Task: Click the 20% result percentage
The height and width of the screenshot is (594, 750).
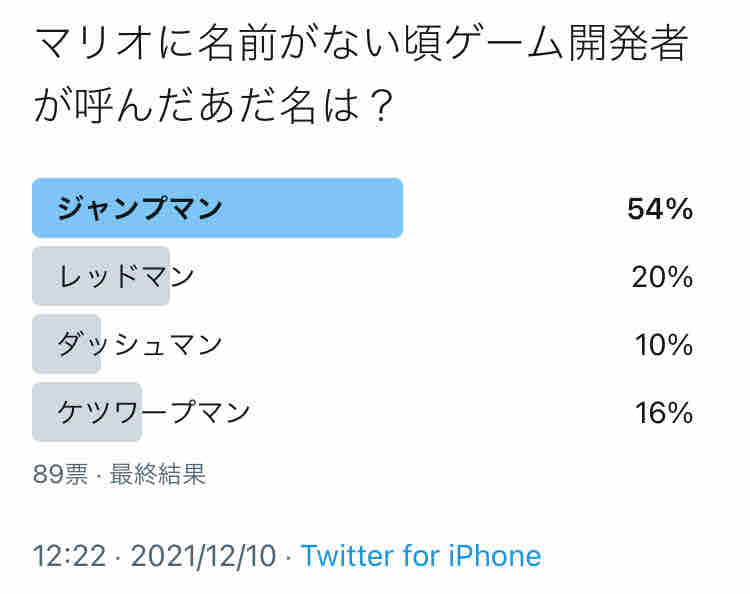Action: [x=662, y=277]
